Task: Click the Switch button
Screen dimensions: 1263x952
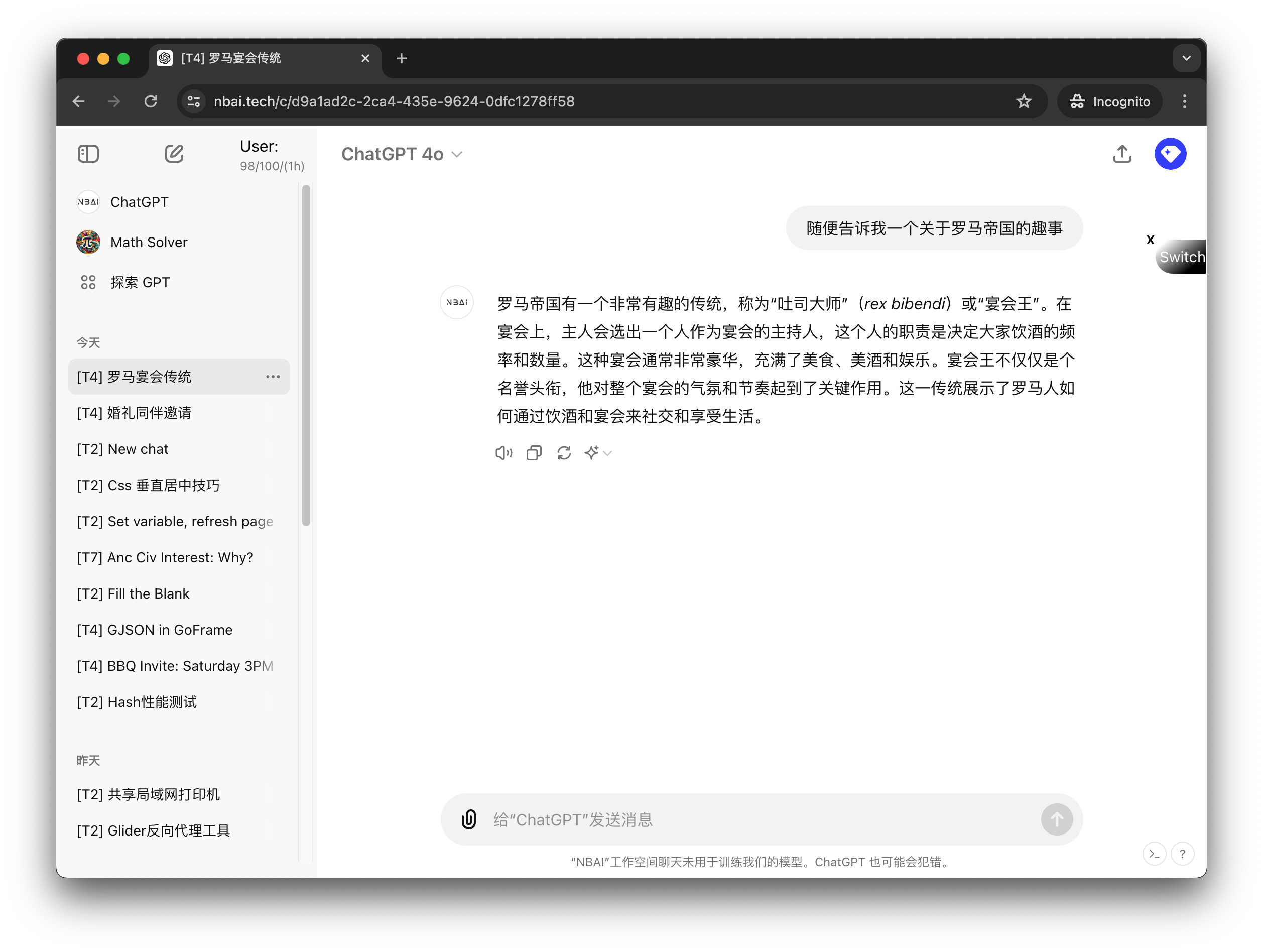Action: [1181, 257]
